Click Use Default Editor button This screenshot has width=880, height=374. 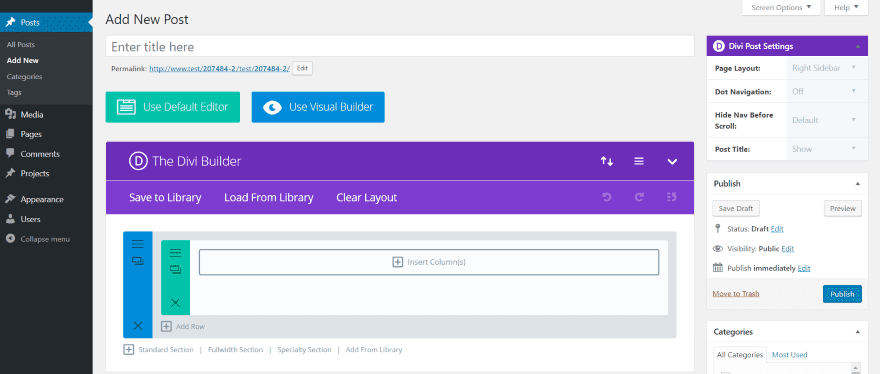pyautogui.click(x=172, y=107)
